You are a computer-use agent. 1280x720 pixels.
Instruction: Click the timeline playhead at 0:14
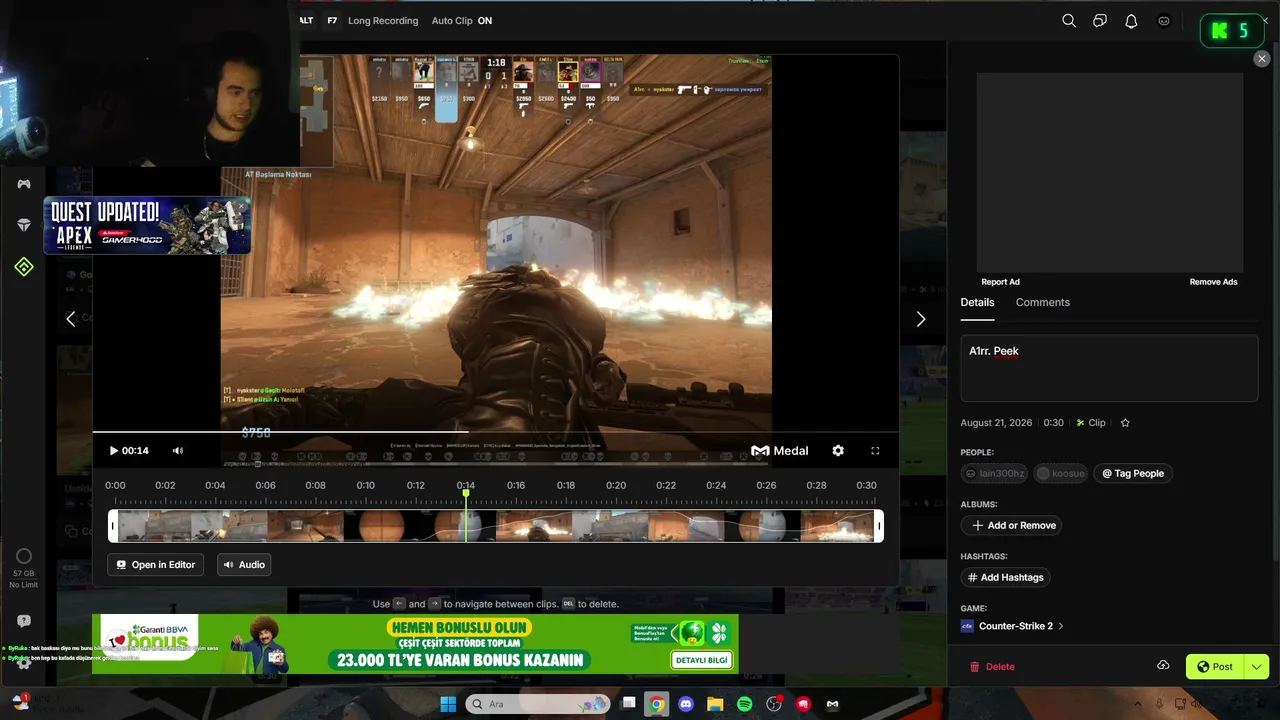(466, 494)
